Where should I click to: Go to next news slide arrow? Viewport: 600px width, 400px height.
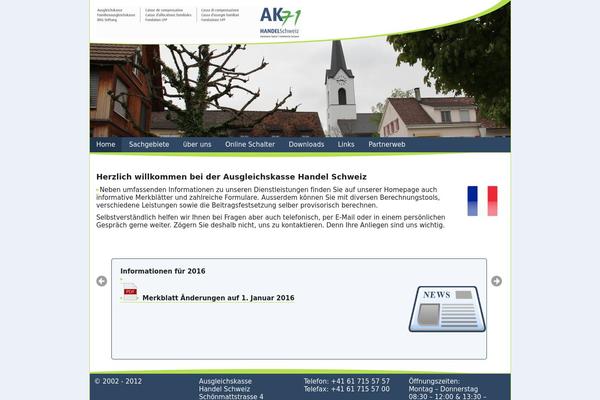point(496,281)
